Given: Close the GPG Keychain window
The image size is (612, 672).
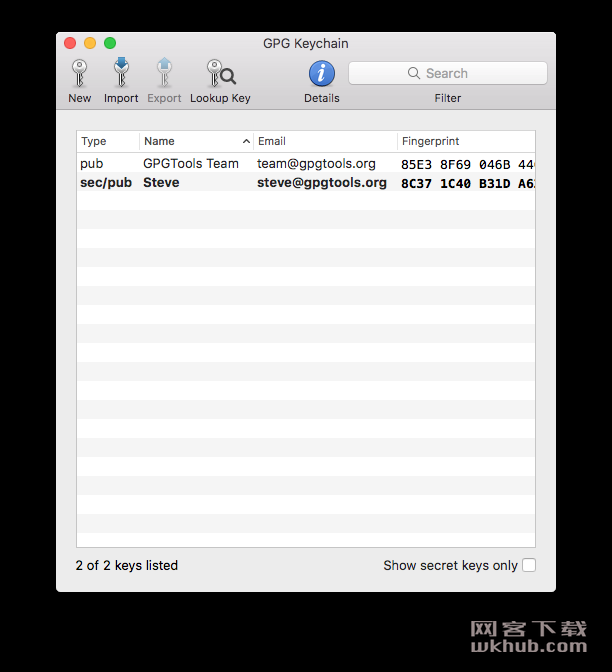Looking at the screenshot, I should 70,43.
